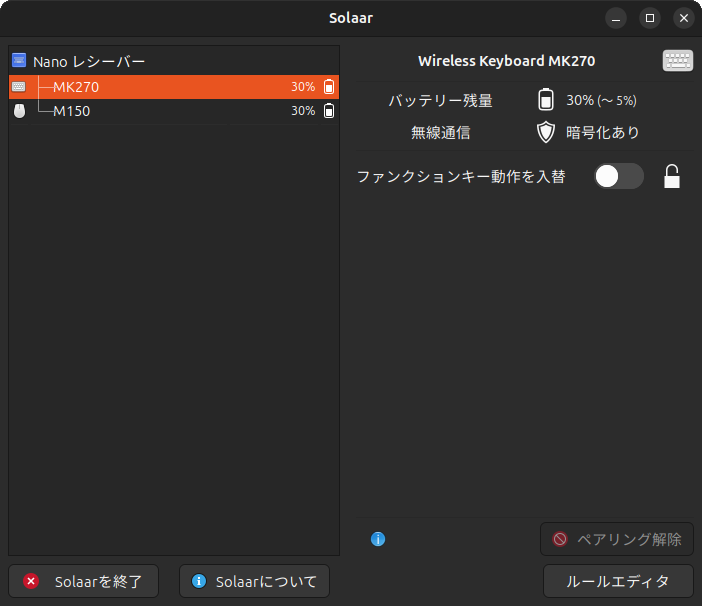Screen dimensions: 702x606
Task: Click MK270's 30% battery value
Action: point(303,87)
